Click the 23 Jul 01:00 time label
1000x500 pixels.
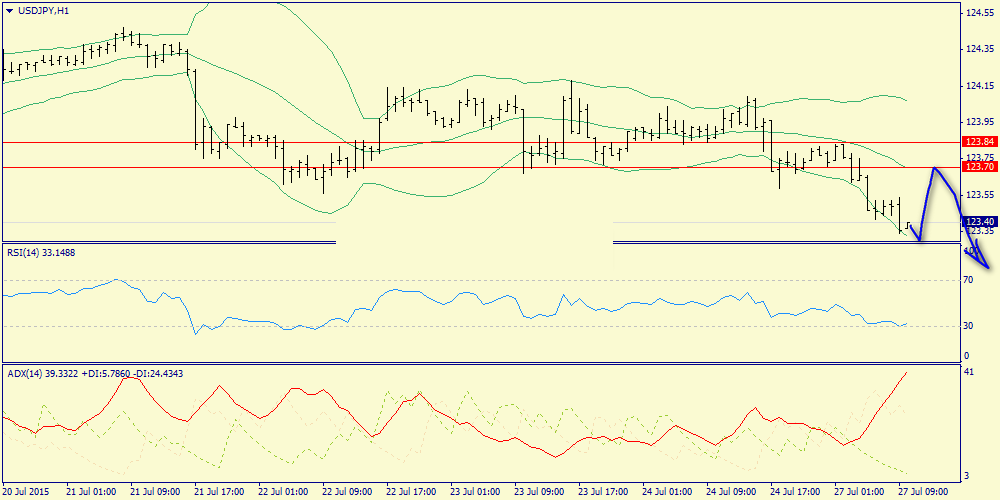click(475, 492)
